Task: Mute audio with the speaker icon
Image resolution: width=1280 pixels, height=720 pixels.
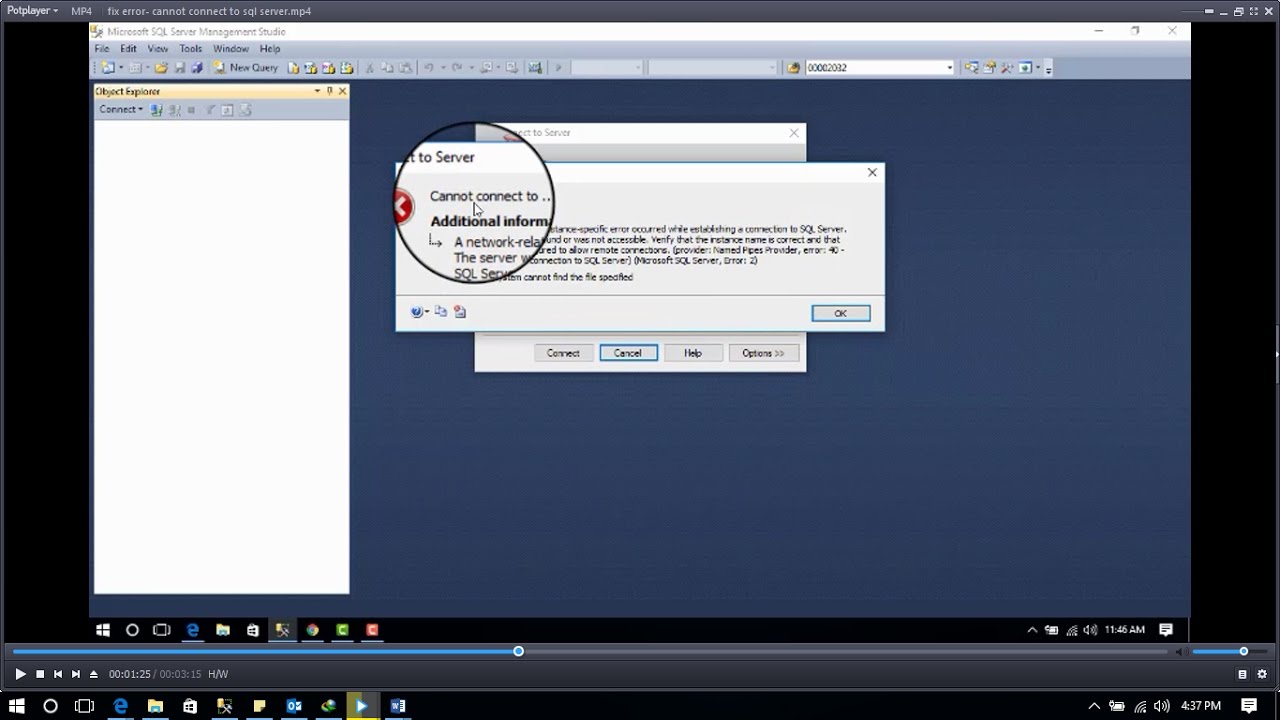Action: click(x=1181, y=652)
